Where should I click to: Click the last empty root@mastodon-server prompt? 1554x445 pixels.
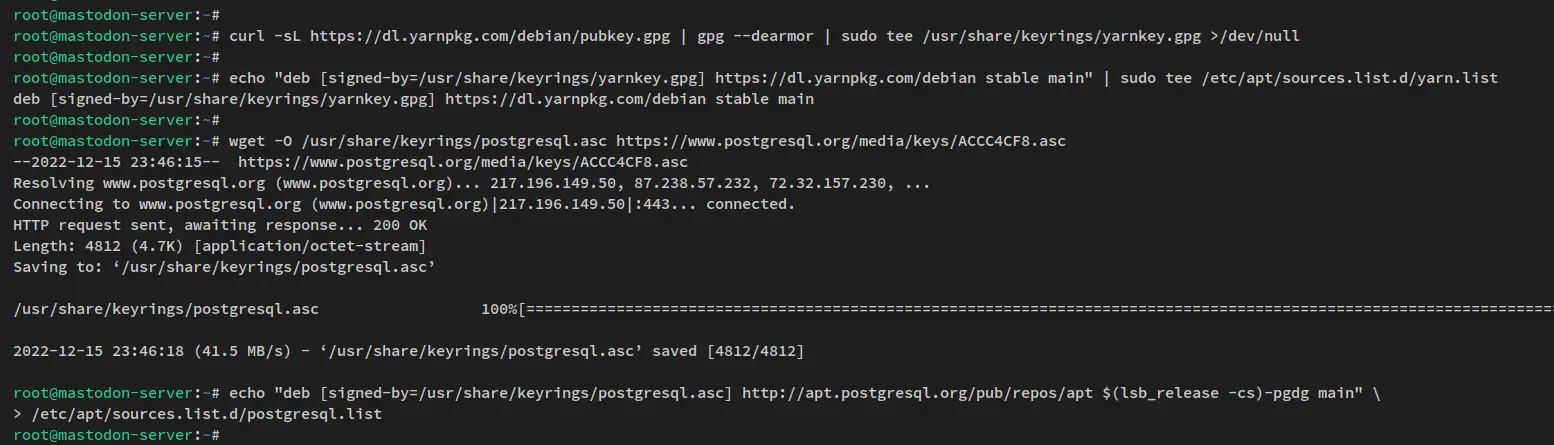click(x=116, y=435)
